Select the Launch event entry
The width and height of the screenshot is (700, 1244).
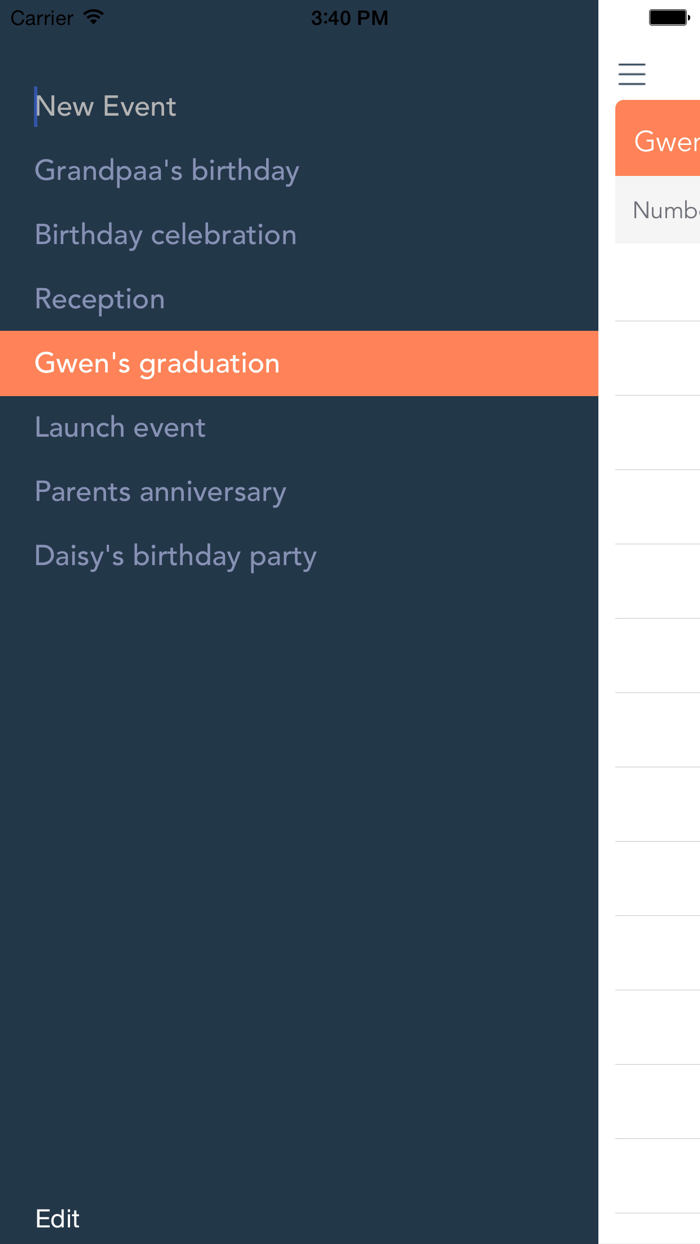coord(120,427)
